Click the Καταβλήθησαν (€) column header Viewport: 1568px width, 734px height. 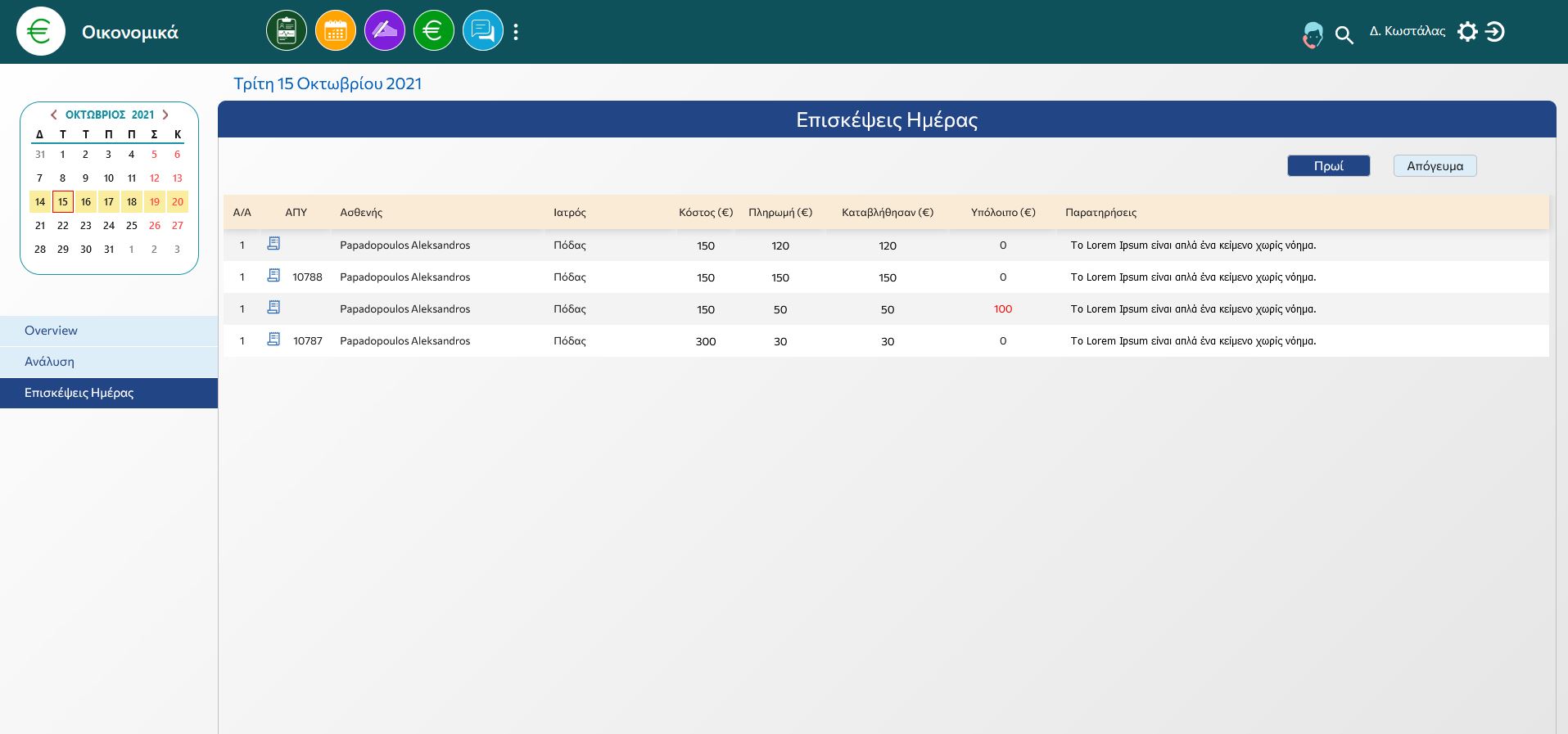coord(888,213)
